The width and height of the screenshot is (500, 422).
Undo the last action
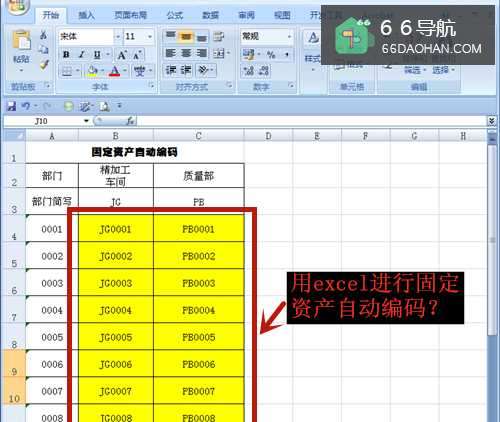(x=26, y=106)
